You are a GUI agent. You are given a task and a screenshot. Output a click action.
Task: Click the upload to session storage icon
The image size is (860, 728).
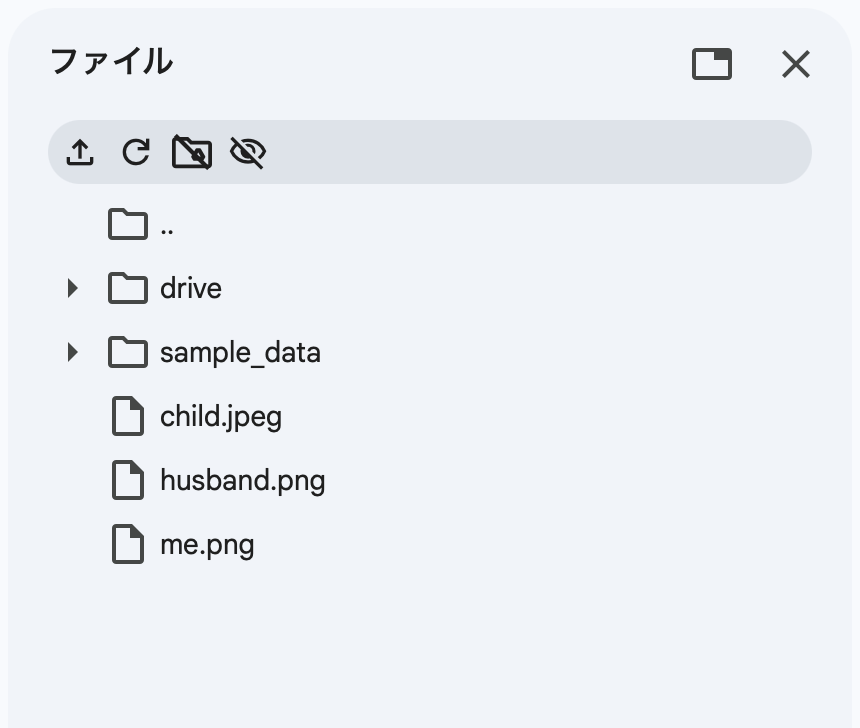click(80, 152)
